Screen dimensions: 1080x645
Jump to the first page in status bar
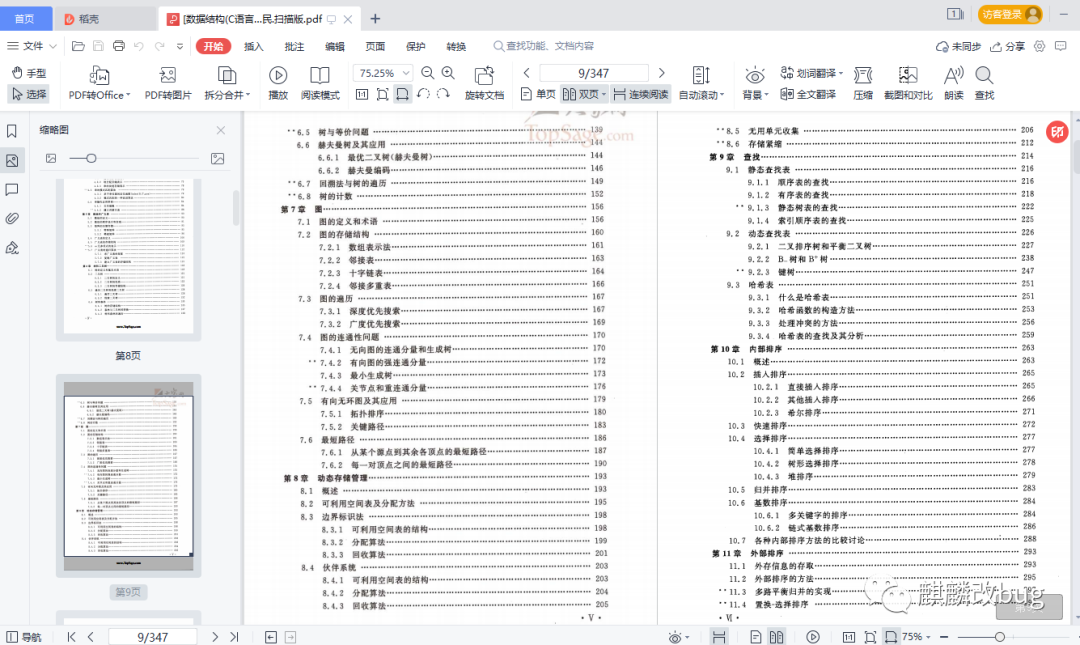71,637
